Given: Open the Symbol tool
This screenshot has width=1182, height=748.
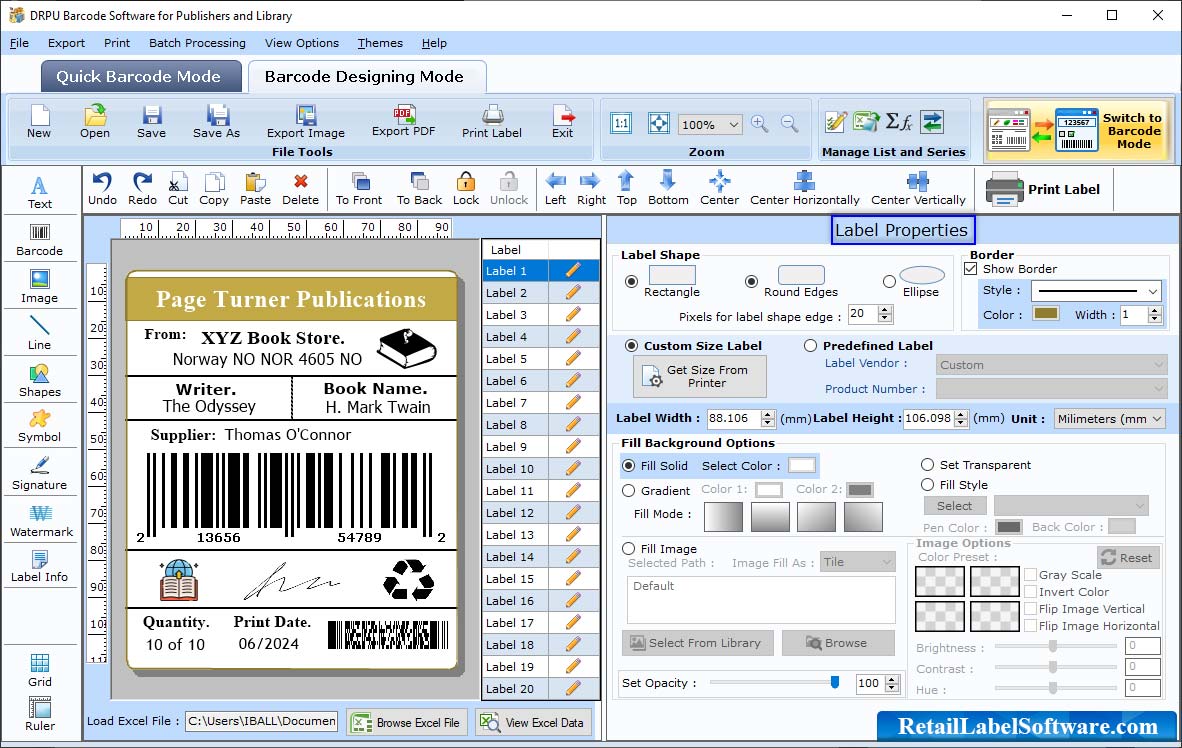Looking at the screenshot, I should (x=39, y=426).
